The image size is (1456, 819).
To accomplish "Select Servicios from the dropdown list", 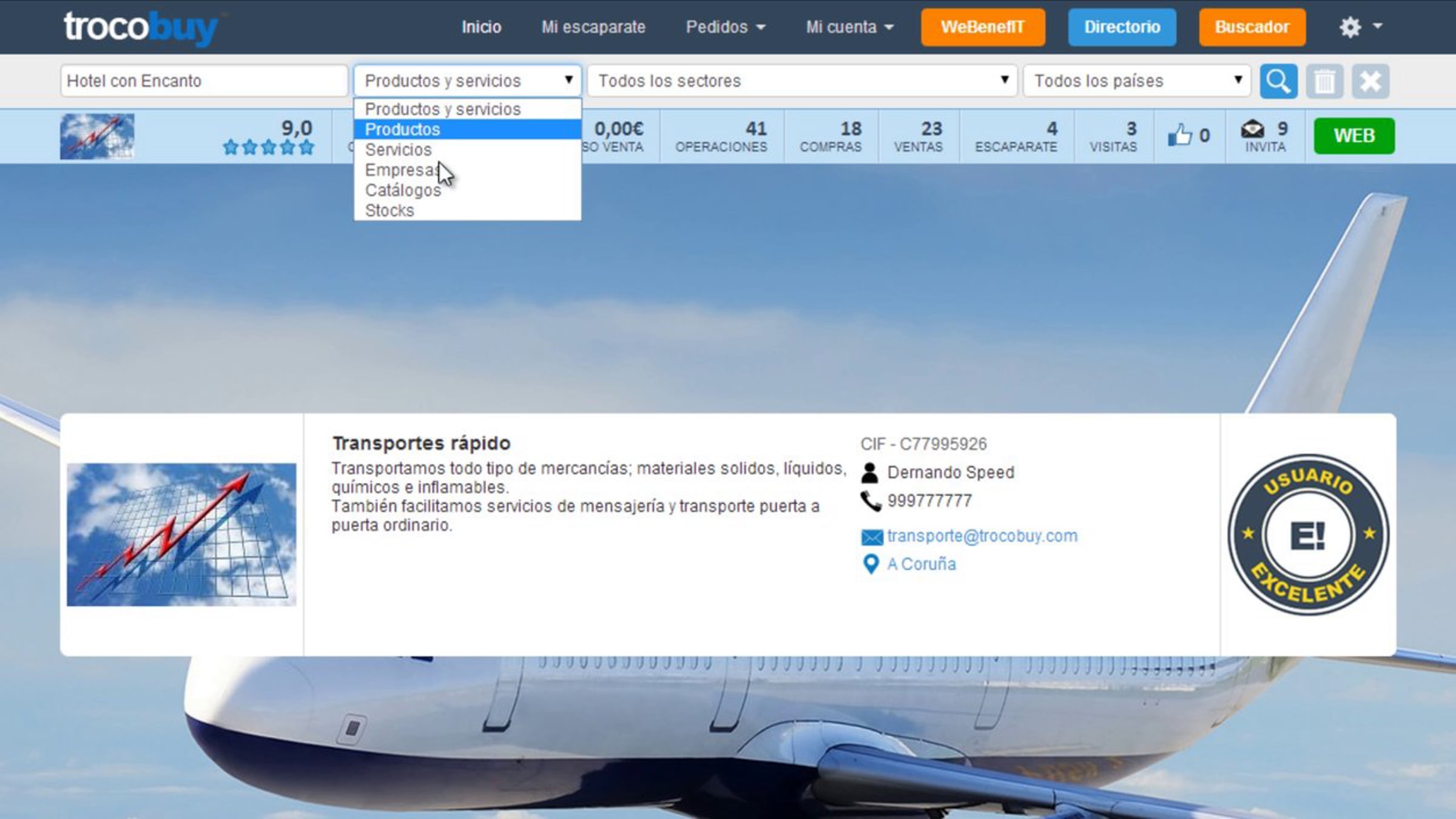I will tap(398, 150).
